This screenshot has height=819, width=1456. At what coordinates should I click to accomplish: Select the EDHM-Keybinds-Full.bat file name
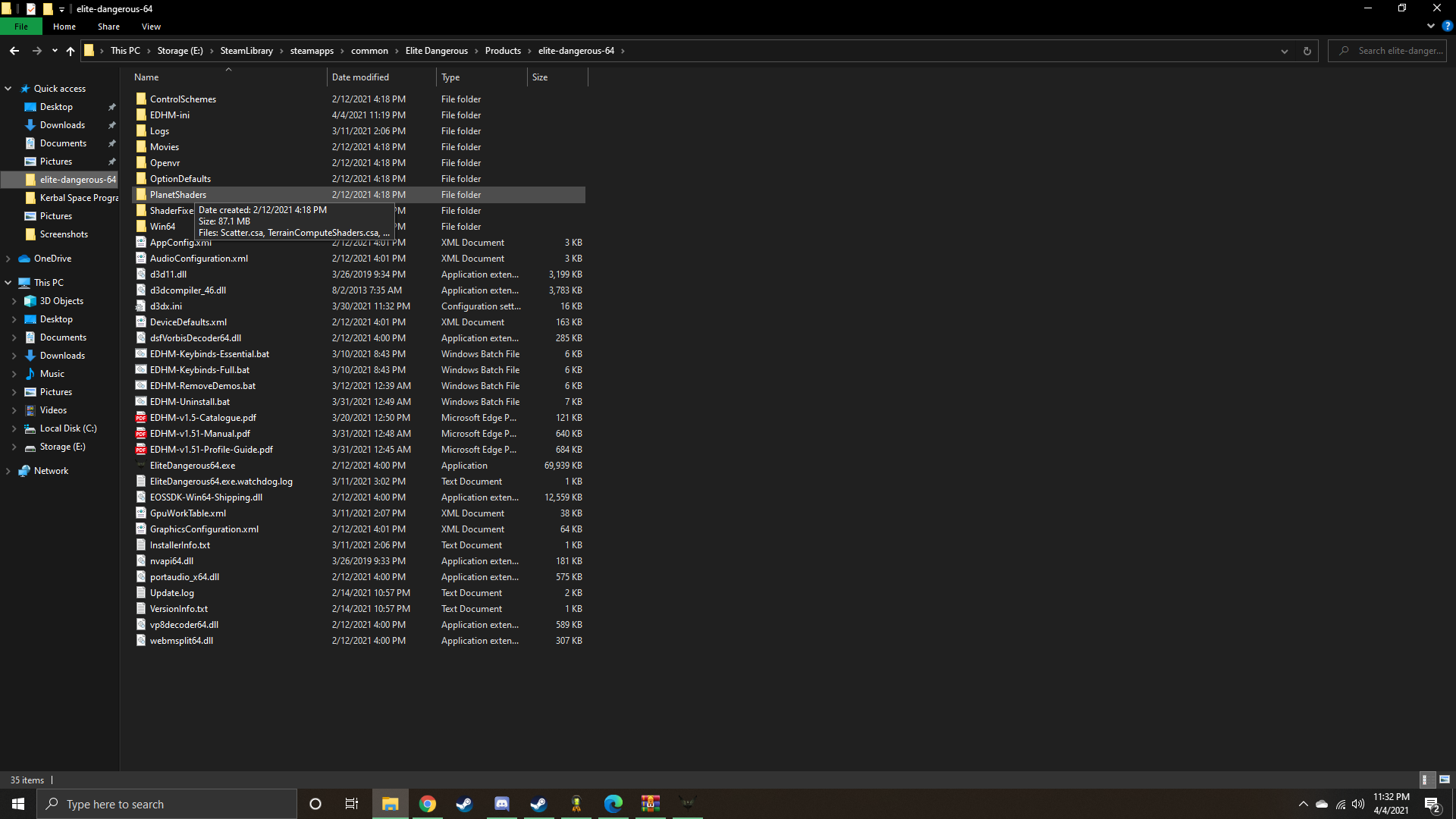pyautogui.click(x=199, y=370)
